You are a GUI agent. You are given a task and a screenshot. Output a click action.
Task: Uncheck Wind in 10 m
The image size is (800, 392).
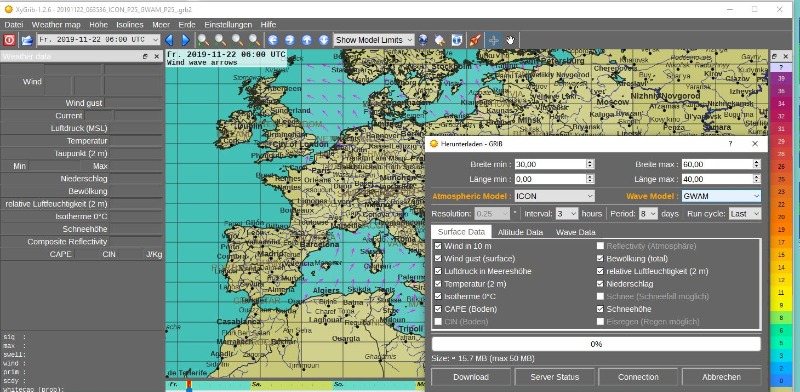(x=438, y=246)
